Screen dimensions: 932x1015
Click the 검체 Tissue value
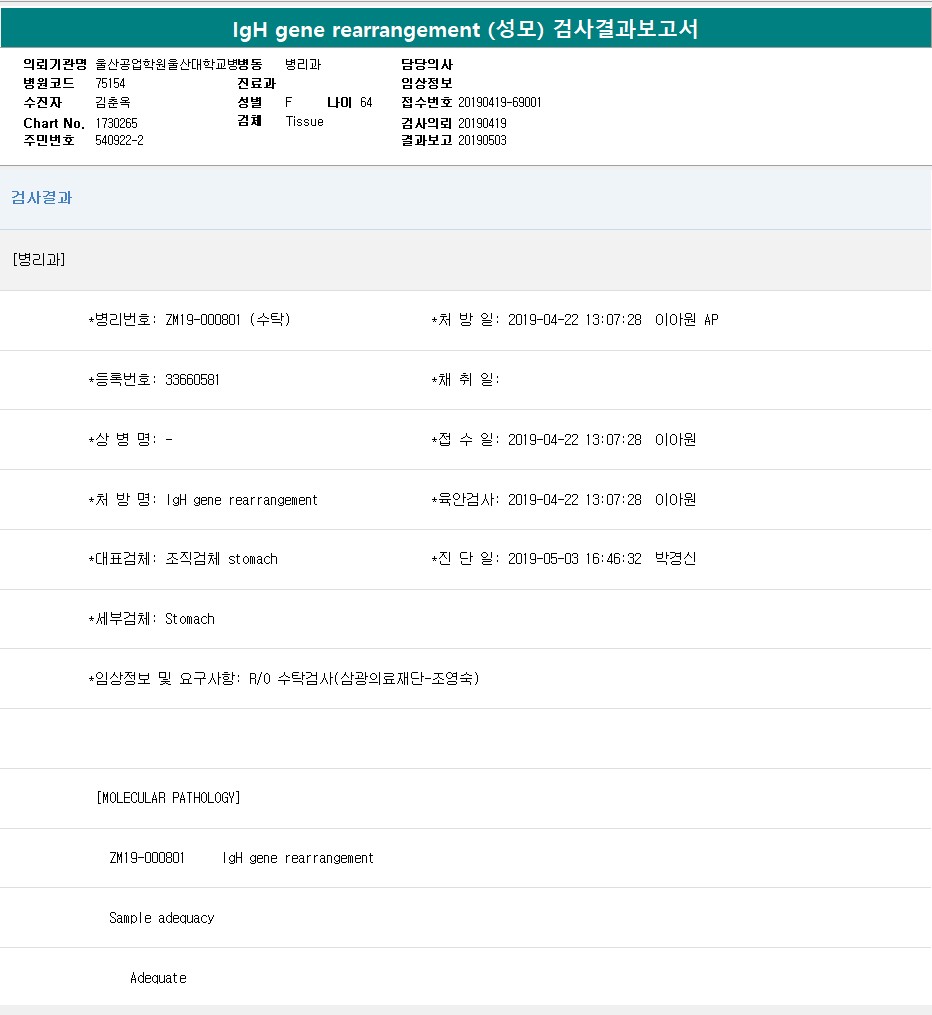pos(304,121)
